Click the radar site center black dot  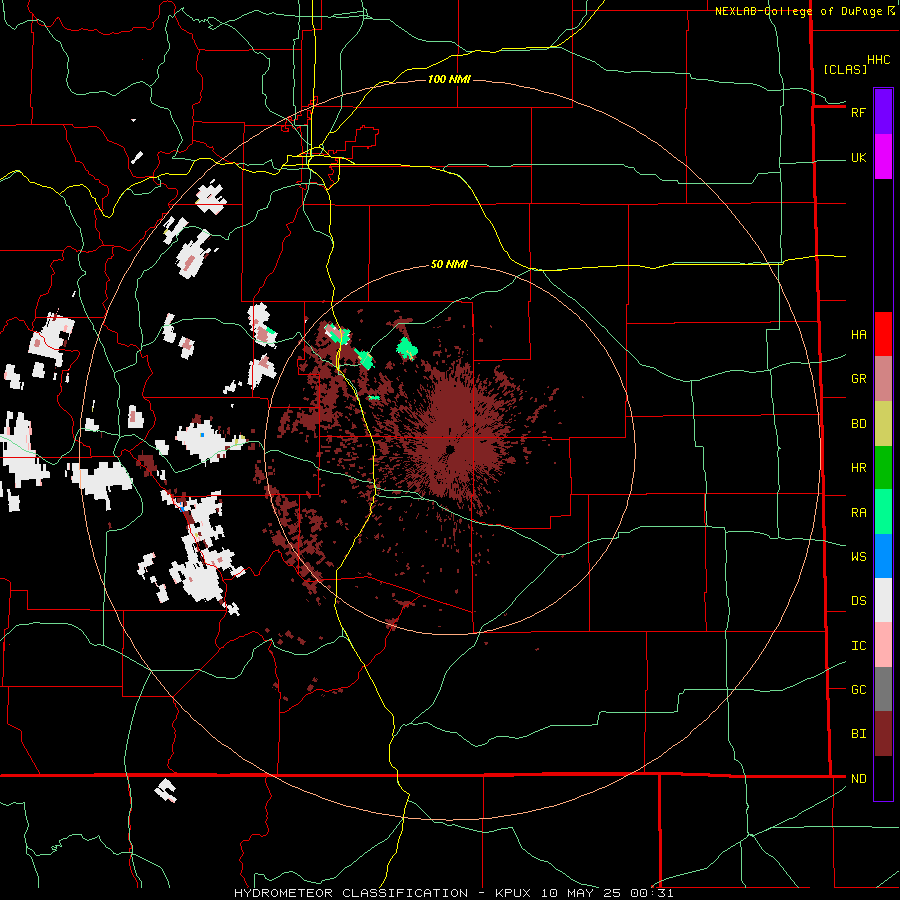pos(450,449)
